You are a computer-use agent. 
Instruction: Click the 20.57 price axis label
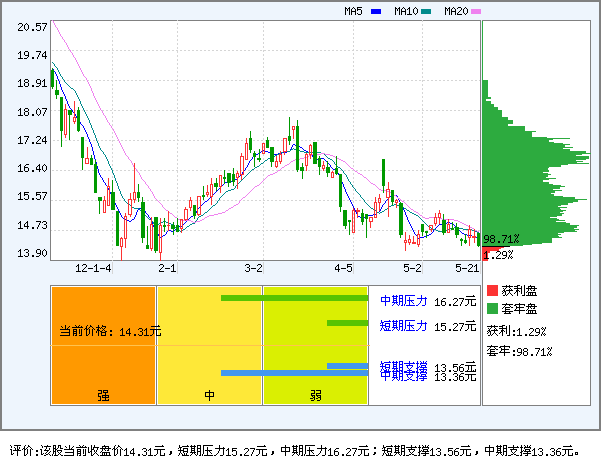(x=33, y=27)
